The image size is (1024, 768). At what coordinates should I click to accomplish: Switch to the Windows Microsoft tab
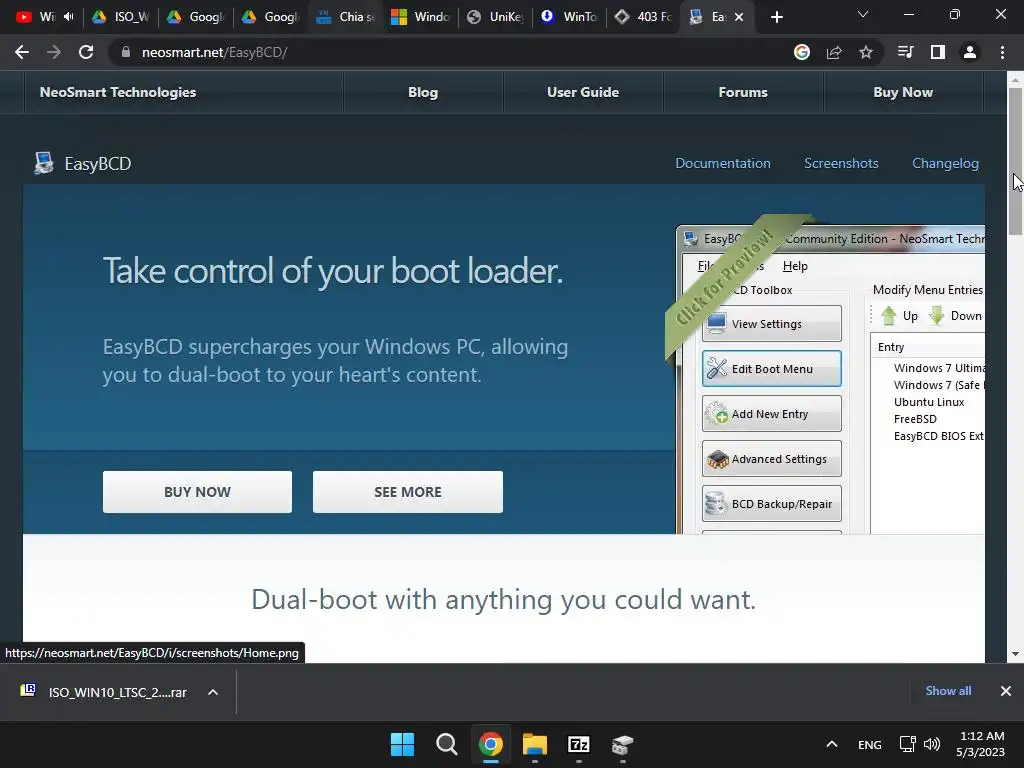(420, 17)
